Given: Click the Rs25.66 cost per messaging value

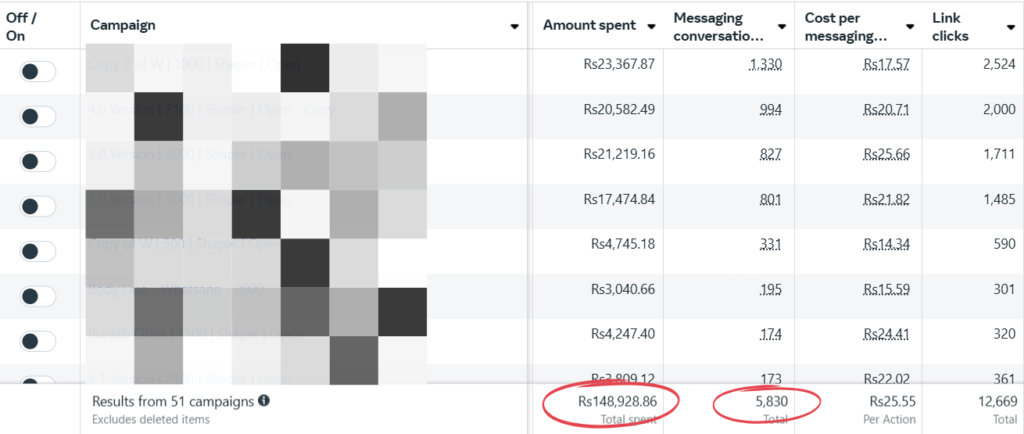Looking at the screenshot, I should 886,154.
